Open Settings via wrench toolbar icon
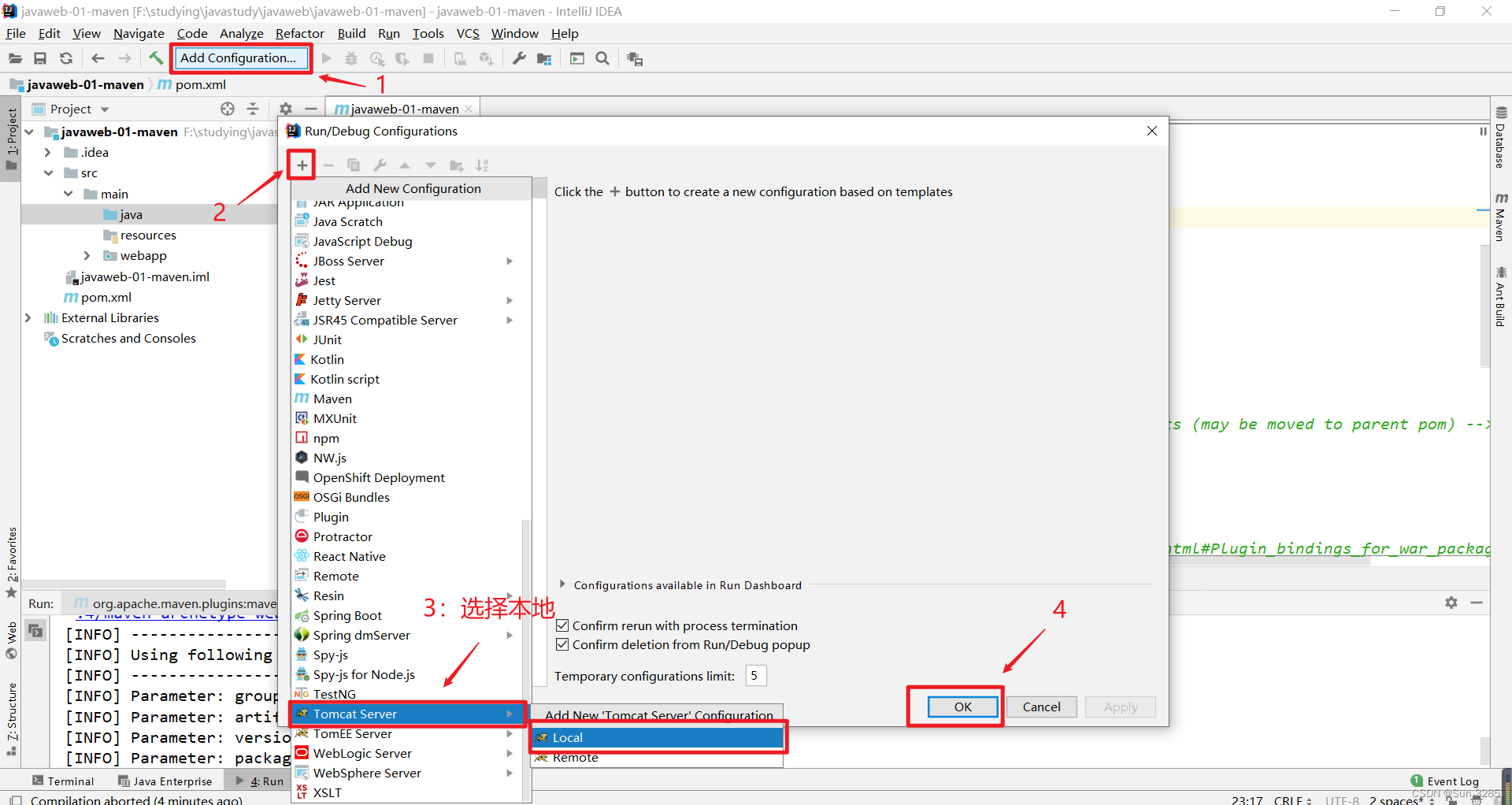The height and width of the screenshot is (805, 1512). (519, 58)
